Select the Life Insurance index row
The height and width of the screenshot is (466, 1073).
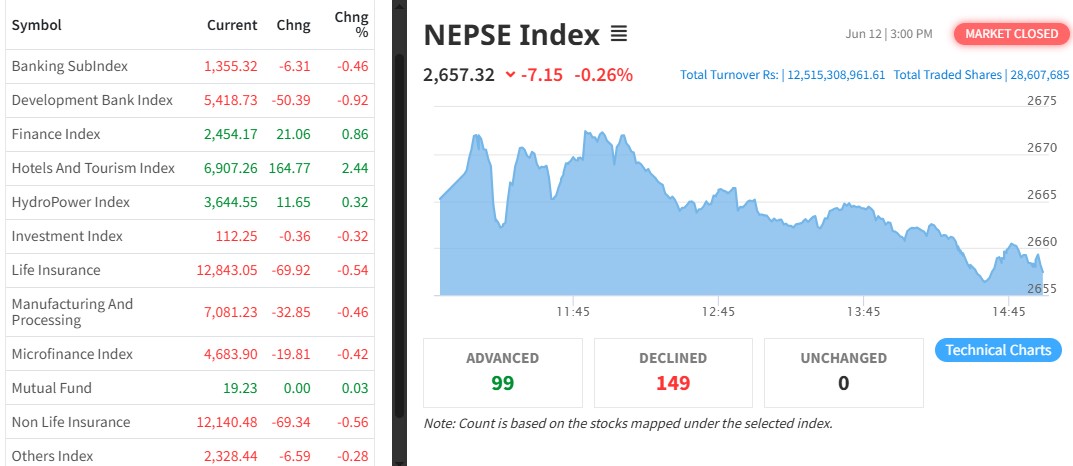coord(56,270)
